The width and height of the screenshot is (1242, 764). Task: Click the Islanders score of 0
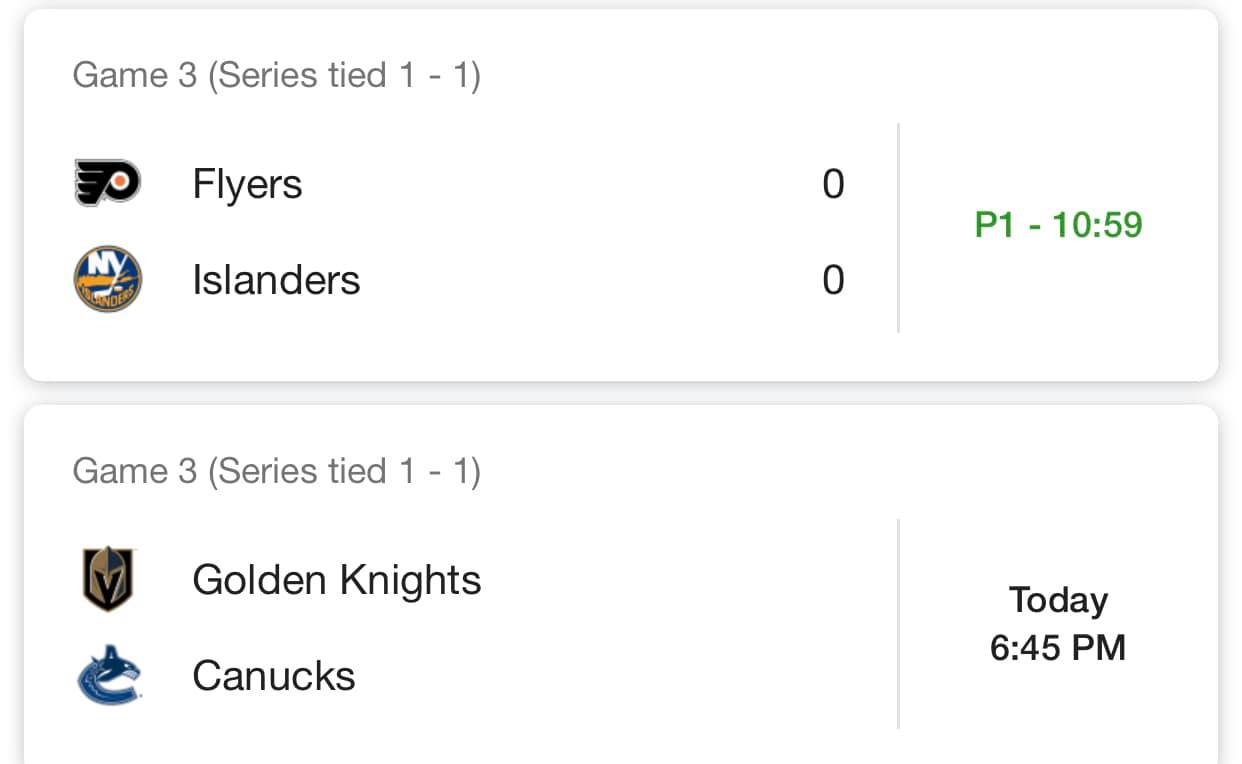pos(833,280)
